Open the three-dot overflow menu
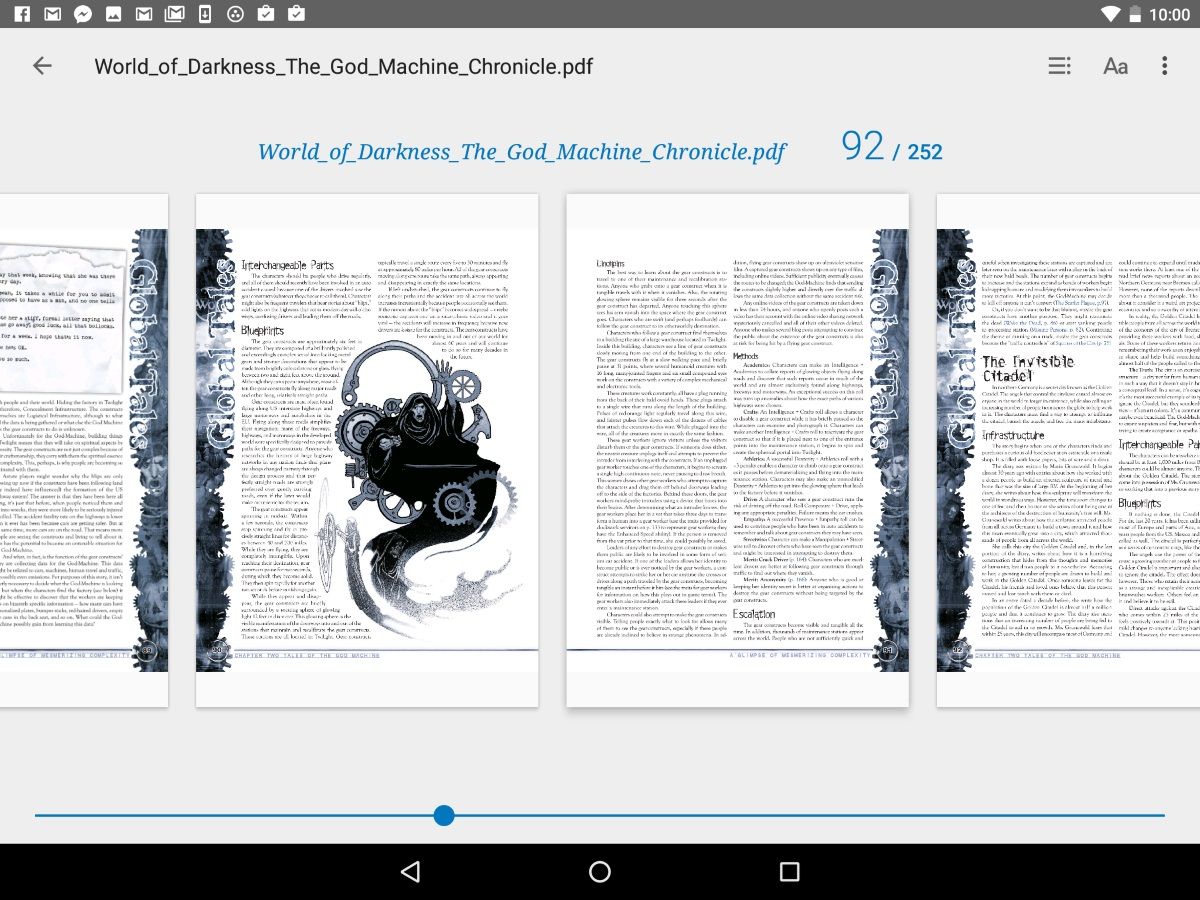Screen dimensions: 1200x900 coord(1164,66)
